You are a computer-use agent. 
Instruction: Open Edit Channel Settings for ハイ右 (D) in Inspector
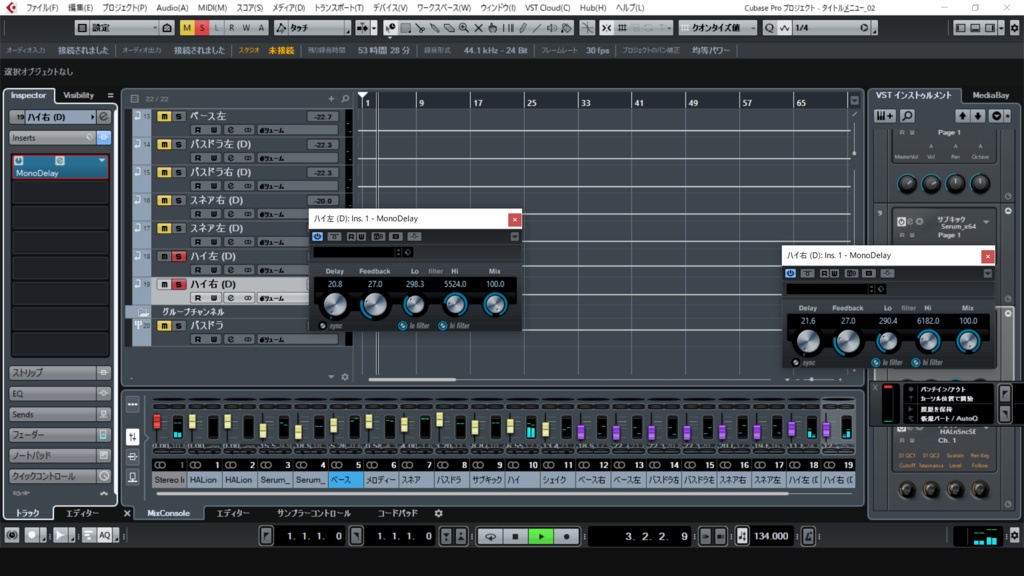(103, 117)
